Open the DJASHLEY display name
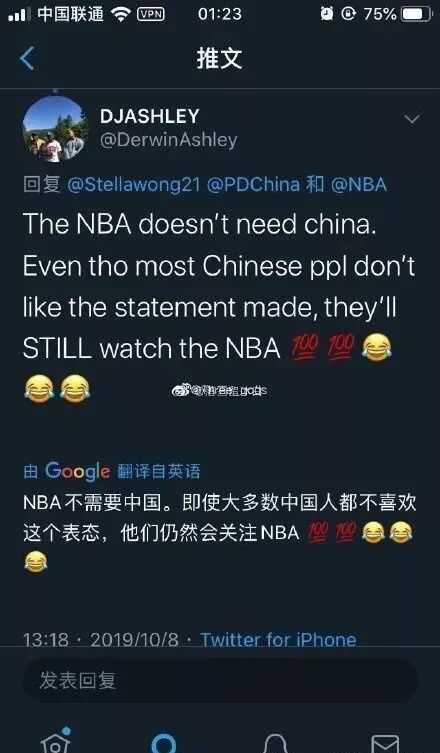 click(150, 116)
